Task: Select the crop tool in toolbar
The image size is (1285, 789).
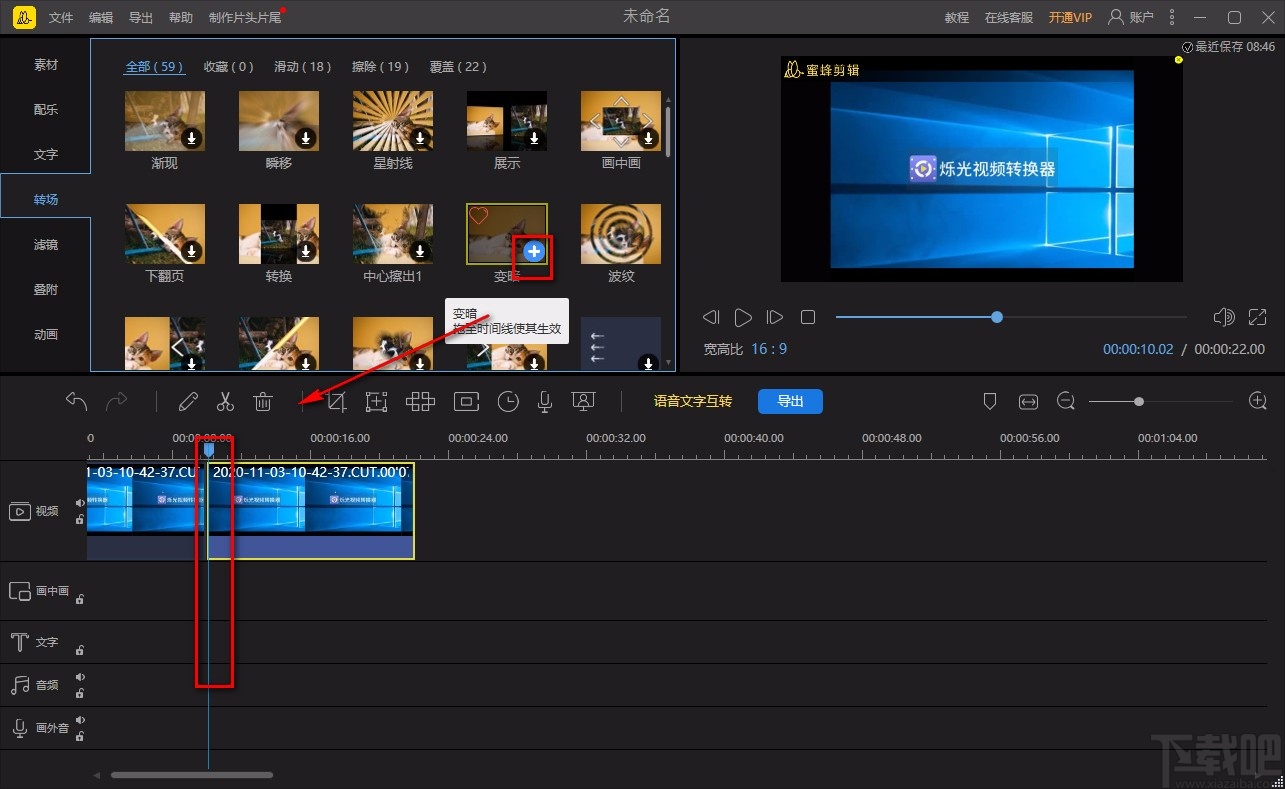Action: [337, 402]
